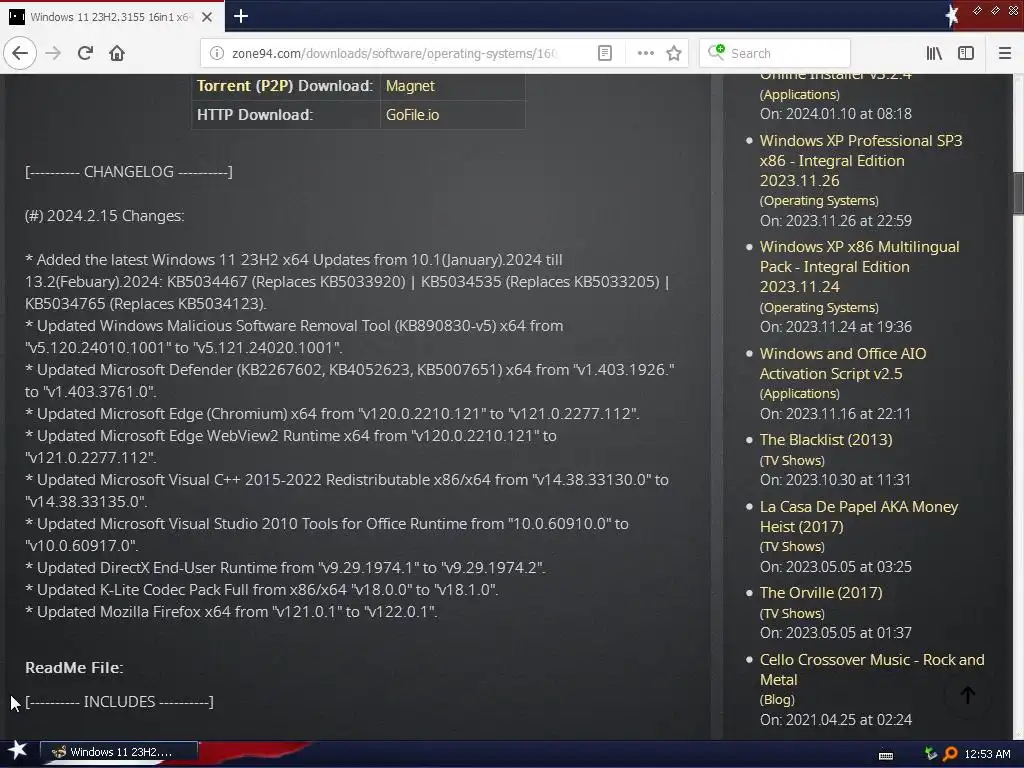This screenshot has width=1024, height=768.
Task: Open Windows XP Professional SP3 x86 link
Action: 861,161
